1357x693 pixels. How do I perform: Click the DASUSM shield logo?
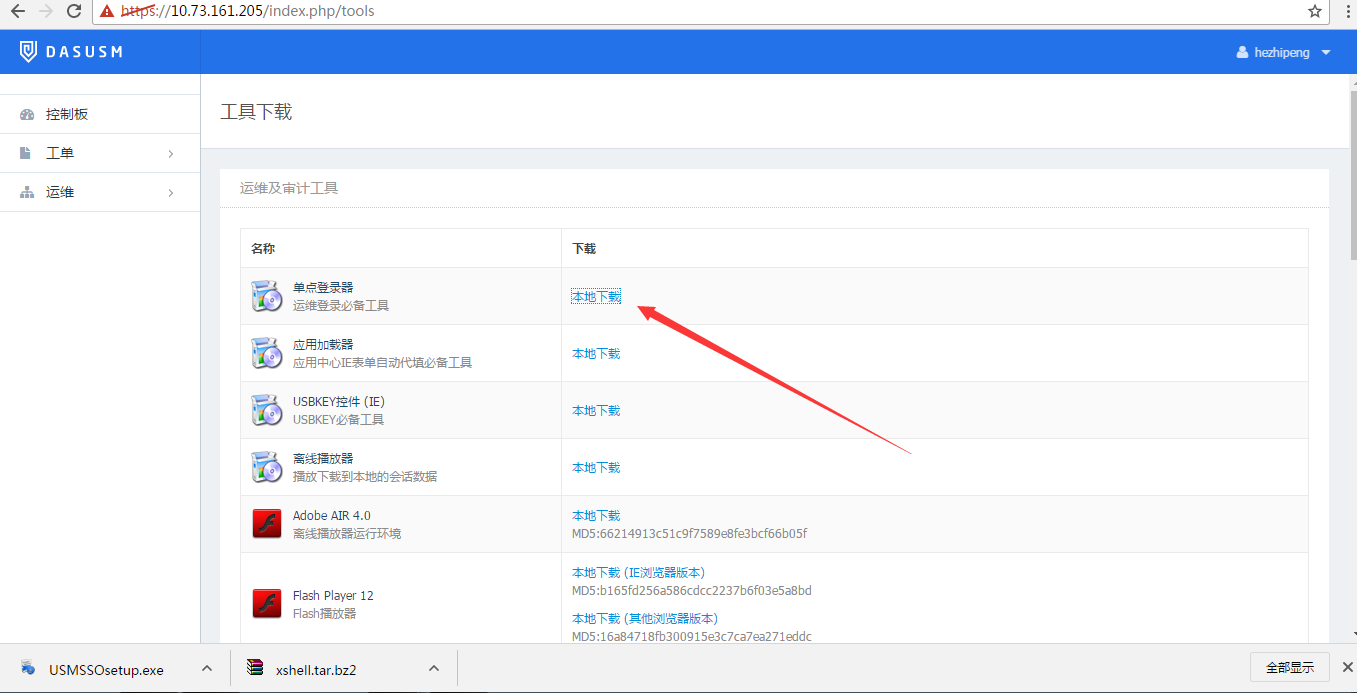(28, 52)
